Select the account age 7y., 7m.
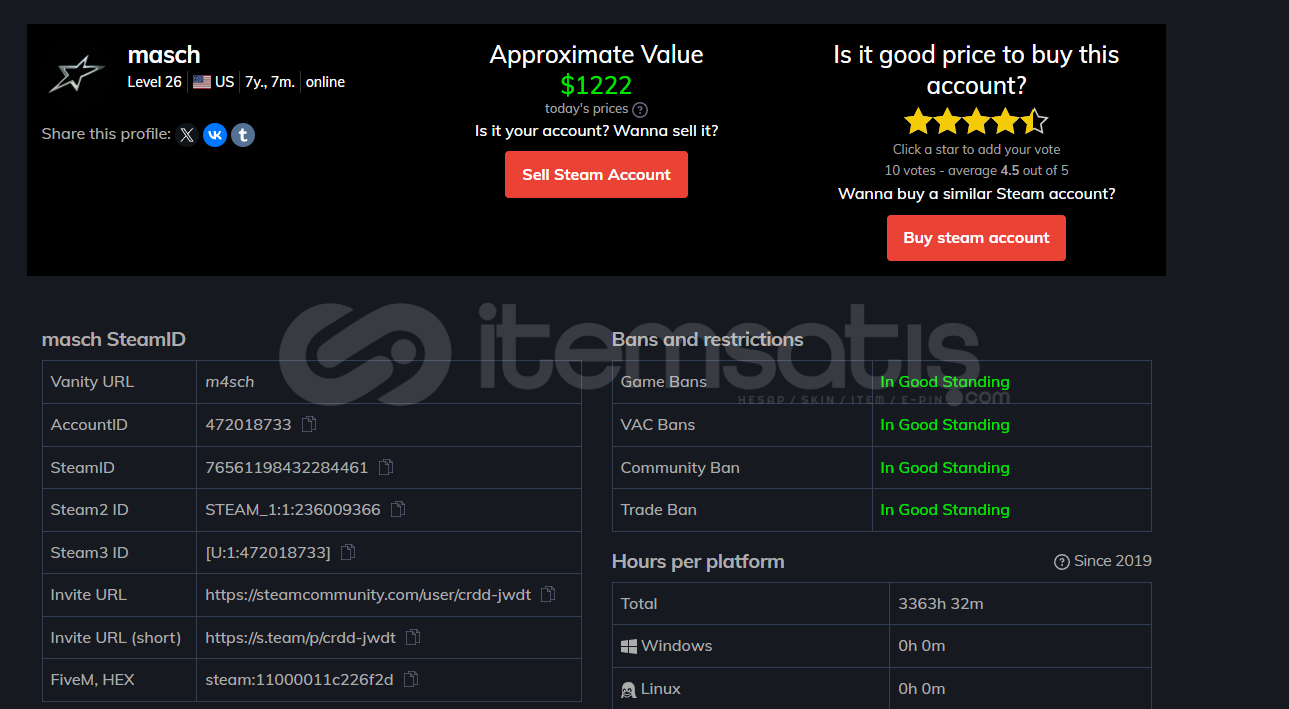 click(x=270, y=82)
